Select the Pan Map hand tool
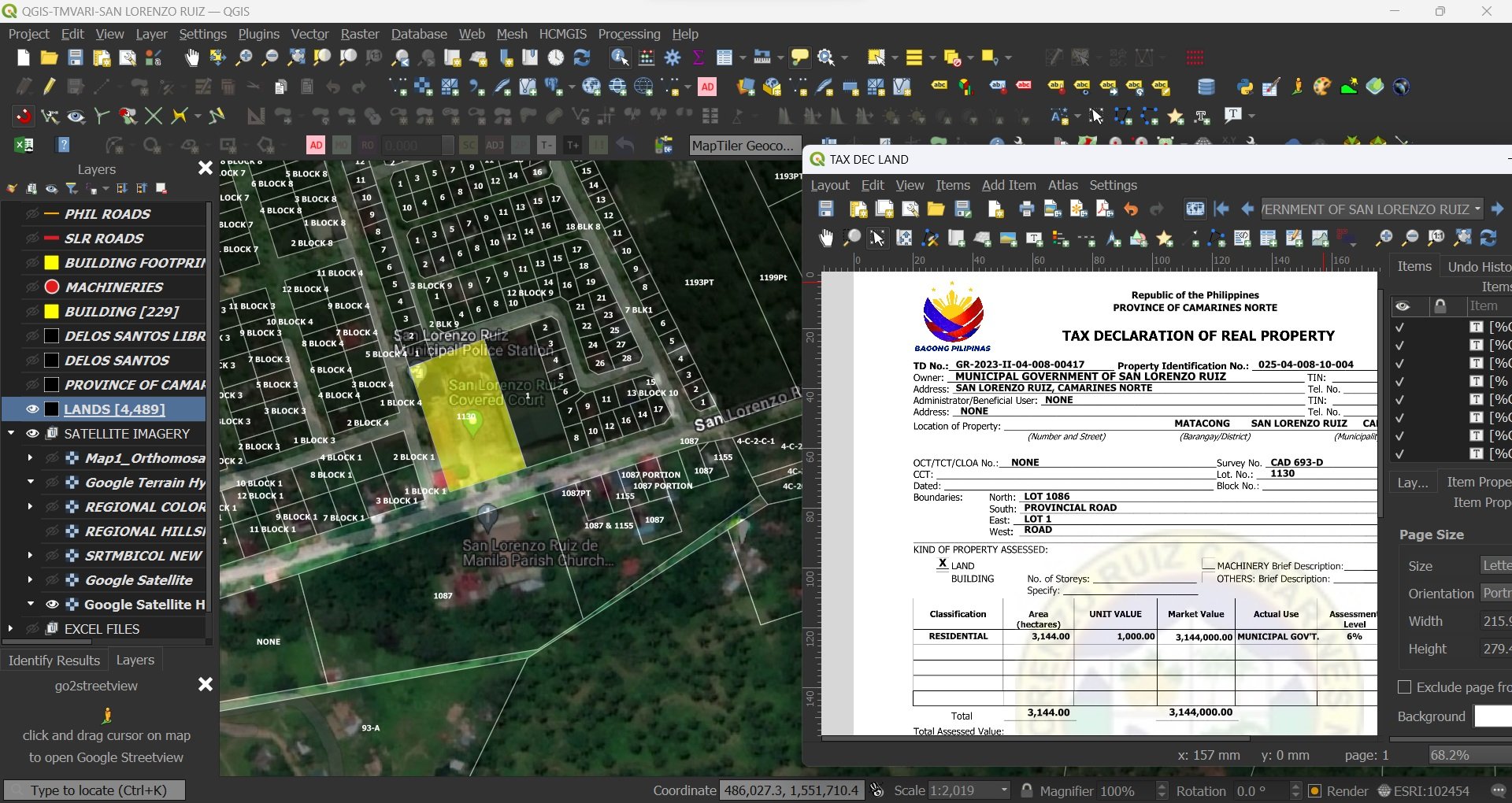The height and width of the screenshot is (803, 1512). (192, 57)
